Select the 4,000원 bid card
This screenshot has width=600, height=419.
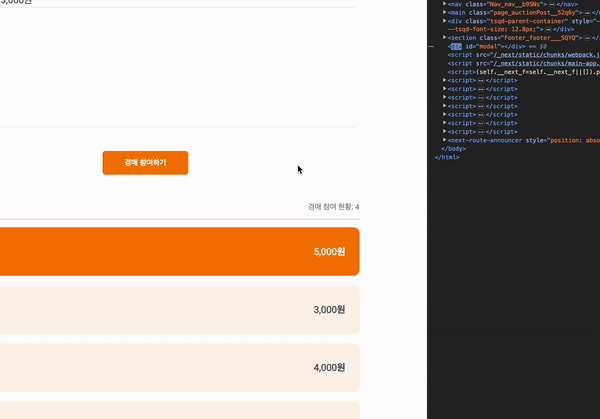tap(179, 367)
